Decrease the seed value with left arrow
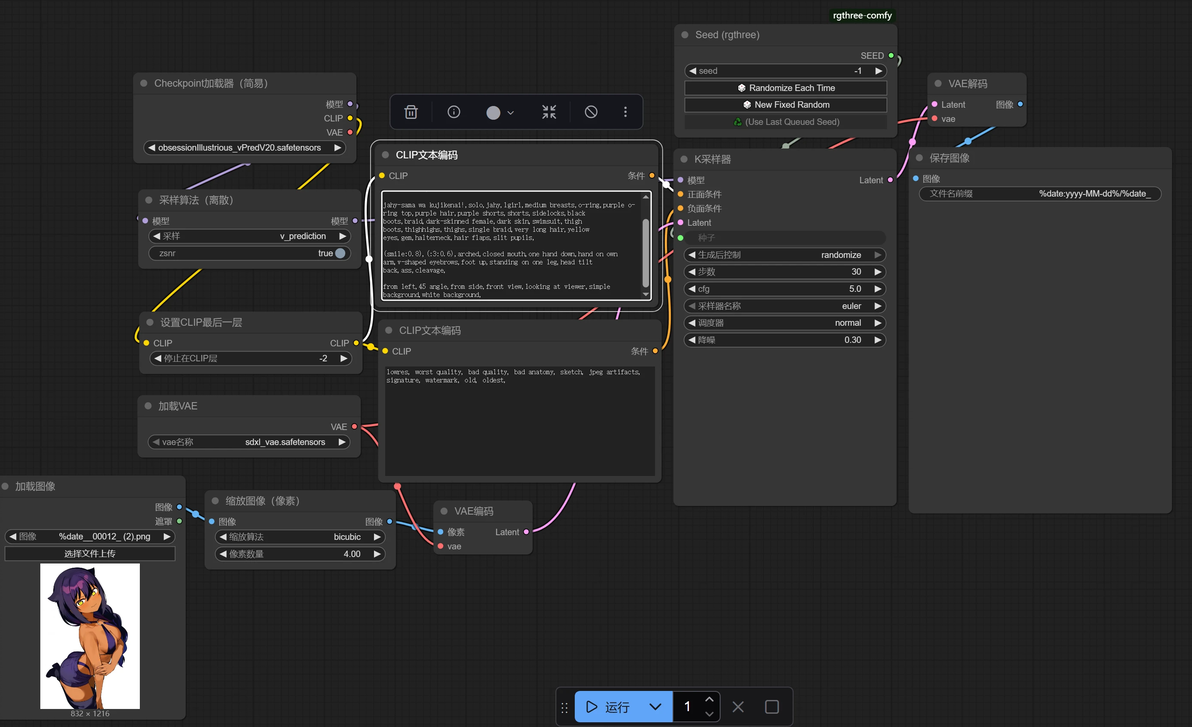 pos(693,71)
